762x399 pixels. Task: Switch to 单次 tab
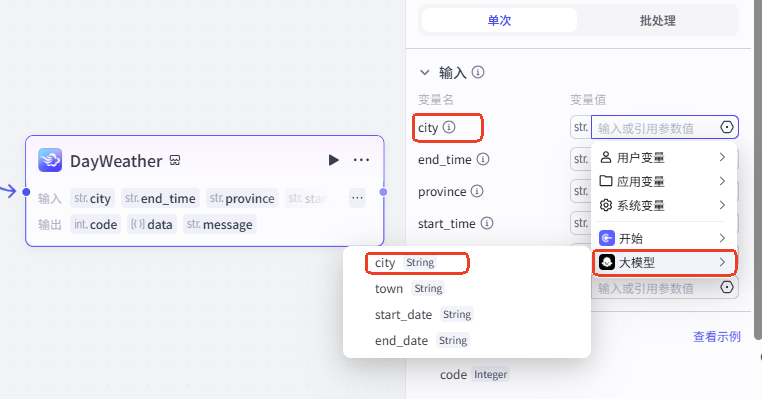[x=499, y=20]
